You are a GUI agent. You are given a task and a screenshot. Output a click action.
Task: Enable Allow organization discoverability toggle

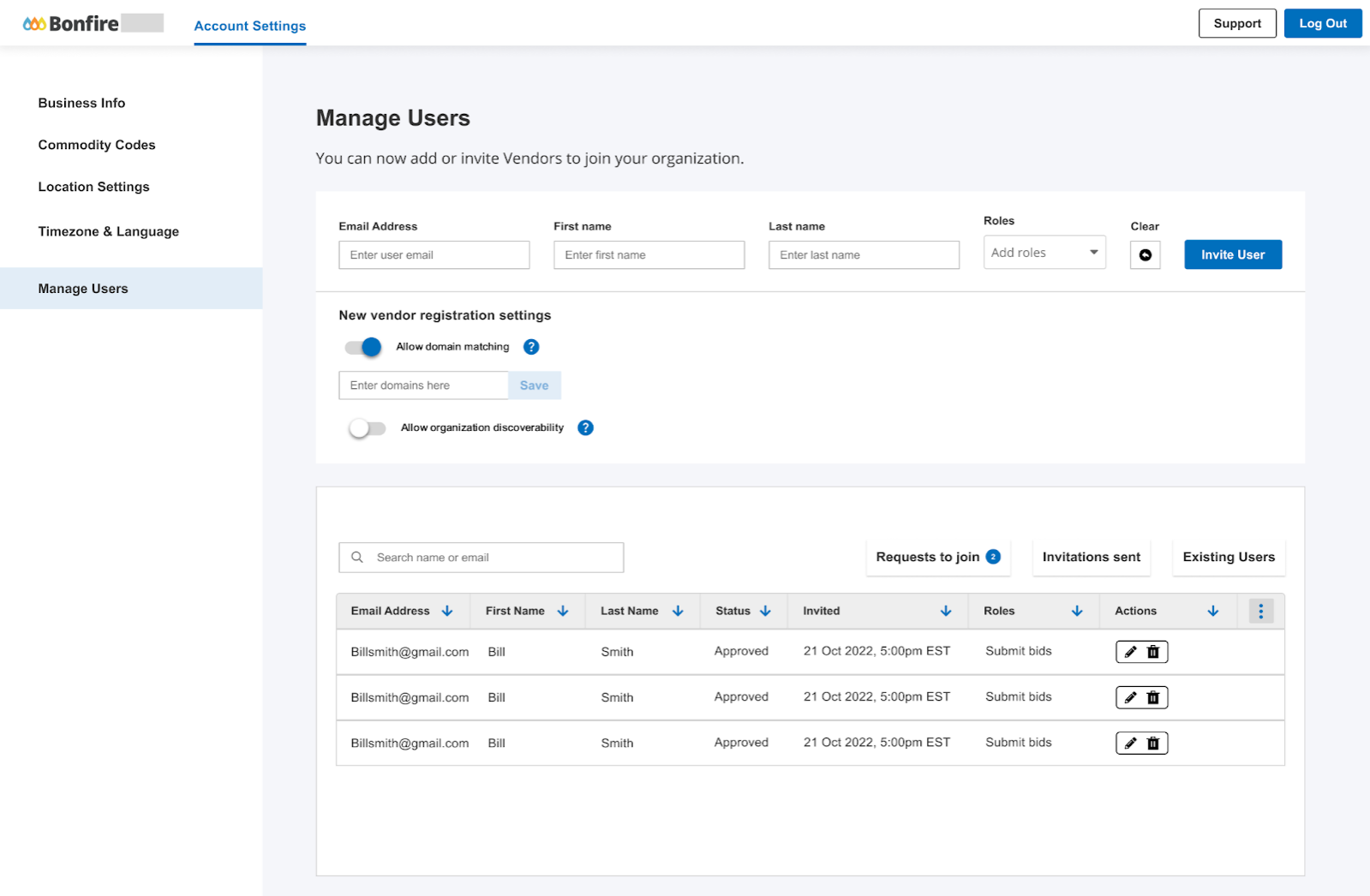click(x=367, y=427)
